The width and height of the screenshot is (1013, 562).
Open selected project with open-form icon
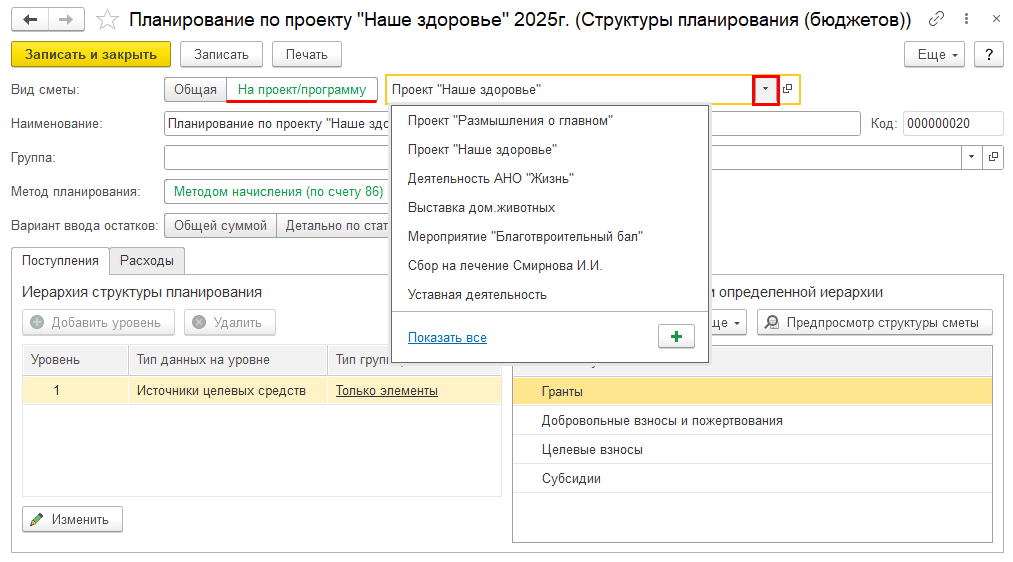pyautogui.click(x=788, y=90)
